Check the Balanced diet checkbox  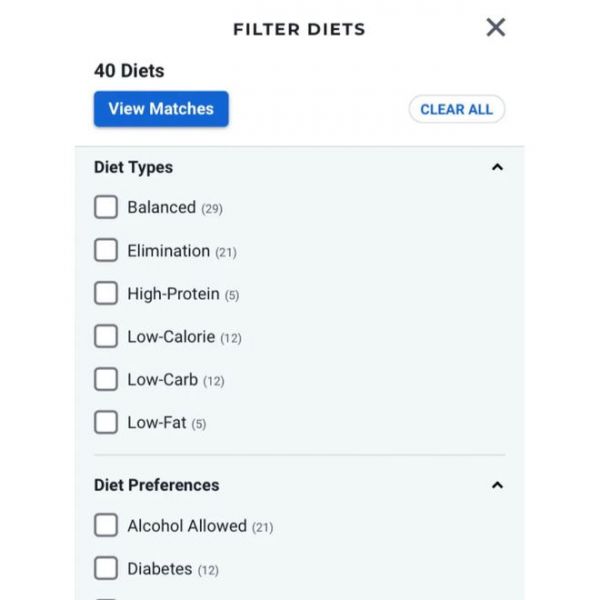(106, 207)
